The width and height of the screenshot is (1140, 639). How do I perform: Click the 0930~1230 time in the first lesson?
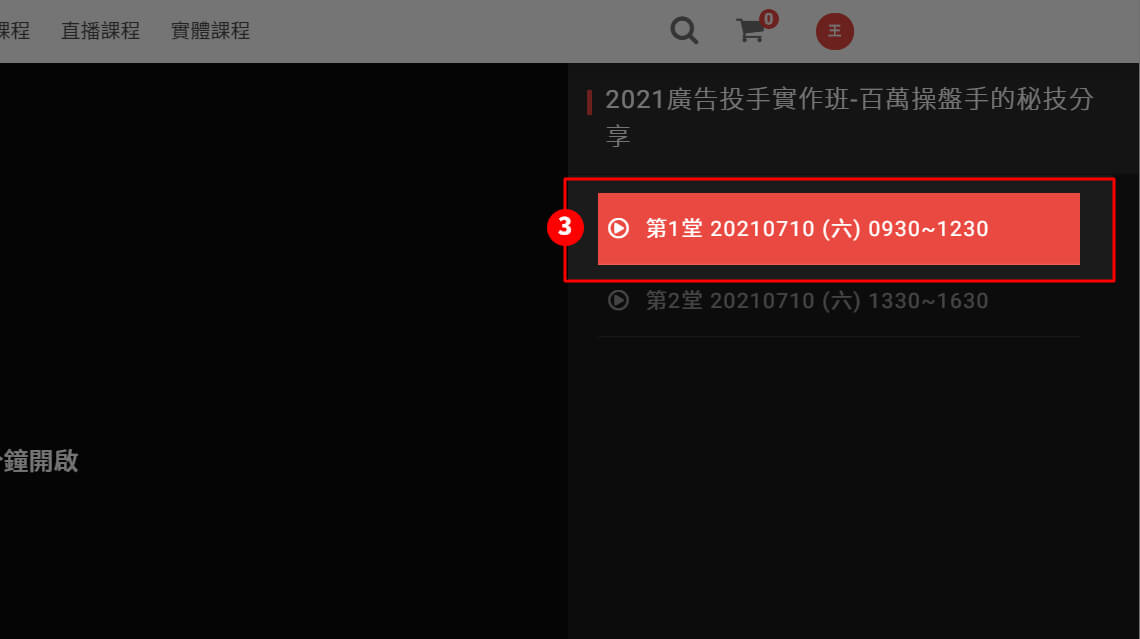[x=928, y=229]
